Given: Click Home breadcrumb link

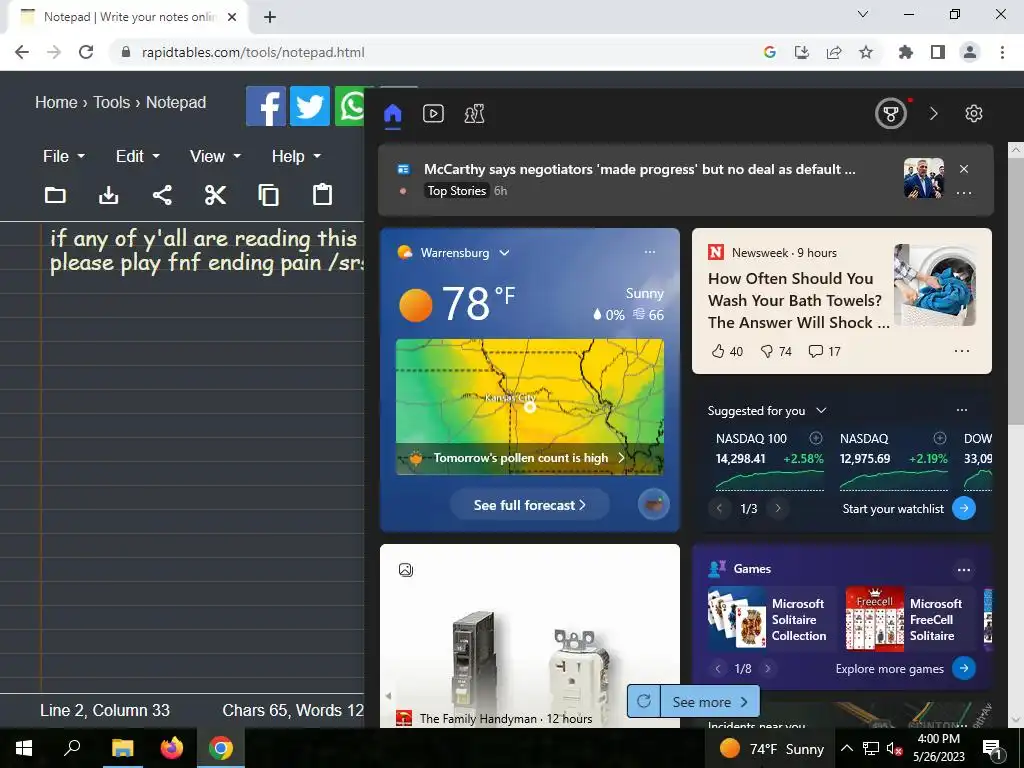Looking at the screenshot, I should pos(56,103).
